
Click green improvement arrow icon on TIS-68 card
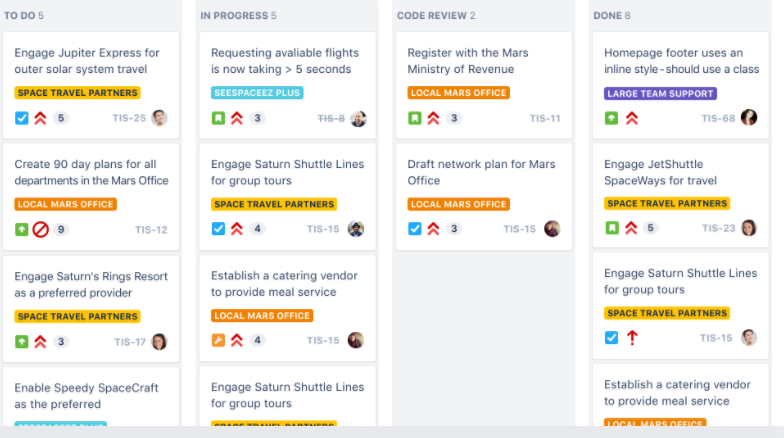(611, 118)
